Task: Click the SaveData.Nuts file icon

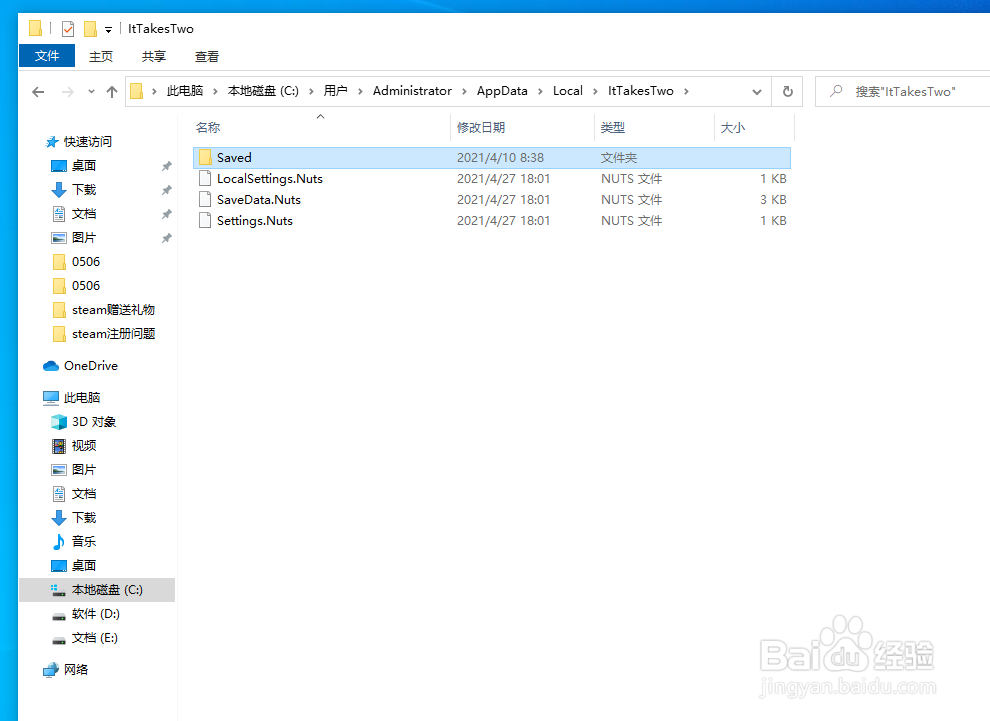Action: click(205, 199)
